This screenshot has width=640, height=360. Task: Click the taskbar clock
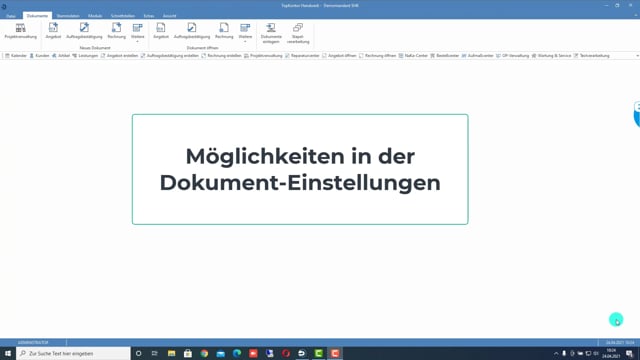(611, 353)
